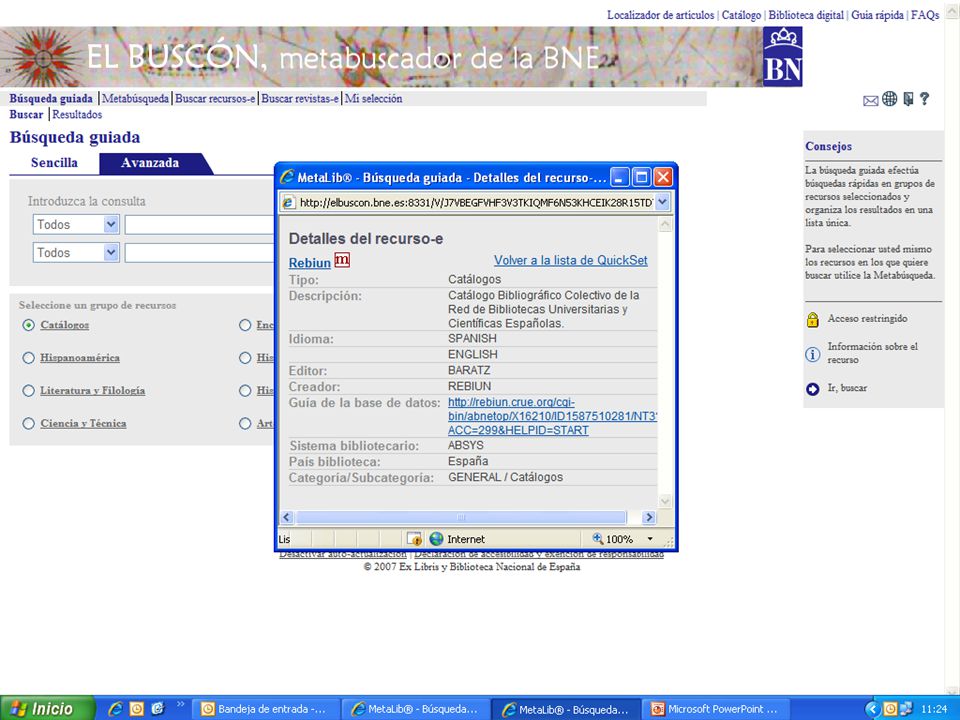Click the Literatura y Filología group link

coord(92,391)
